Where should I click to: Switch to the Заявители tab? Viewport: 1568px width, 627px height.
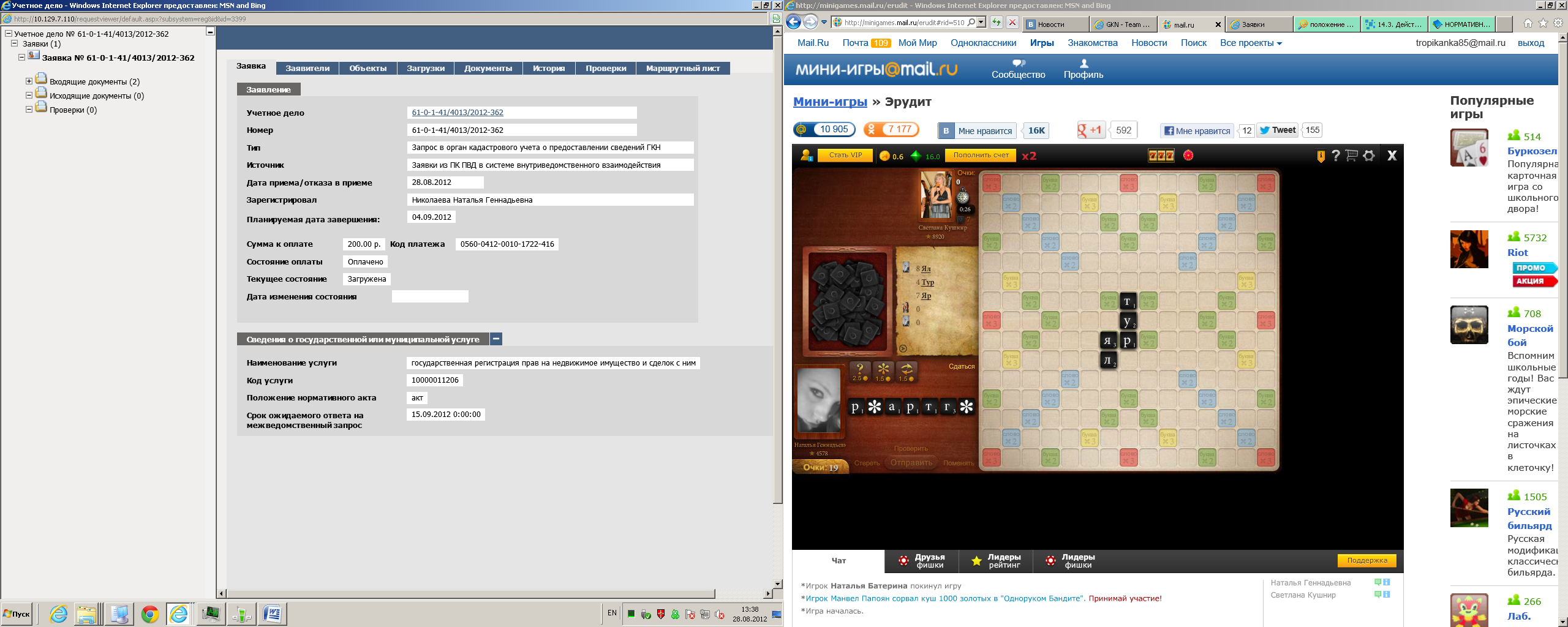click(307, 68)
